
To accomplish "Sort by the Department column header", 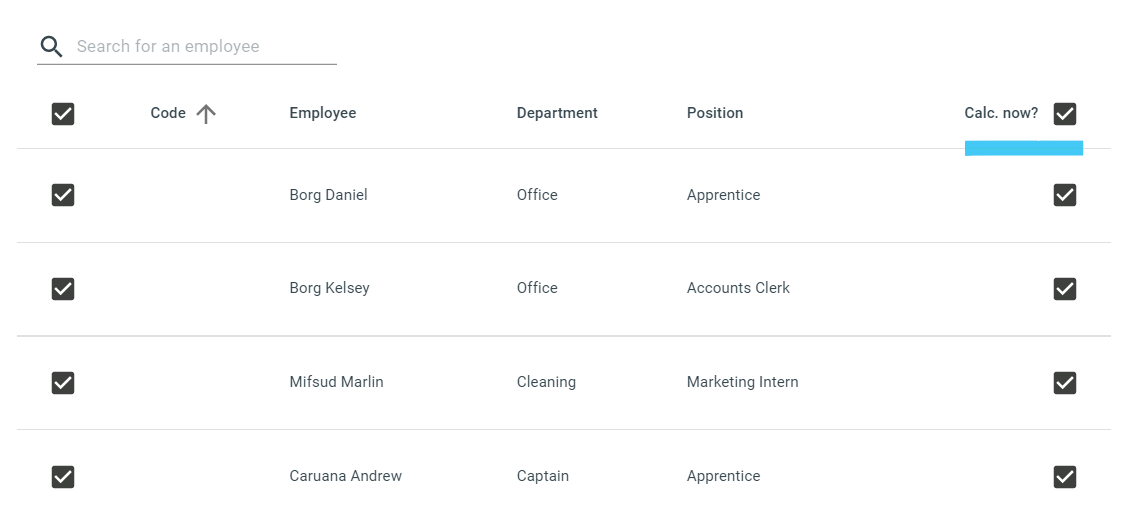I will click(x=557, y=113).
